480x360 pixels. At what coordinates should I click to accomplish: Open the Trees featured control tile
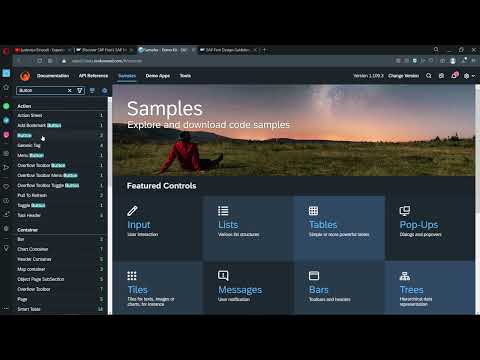click(430, 288)
